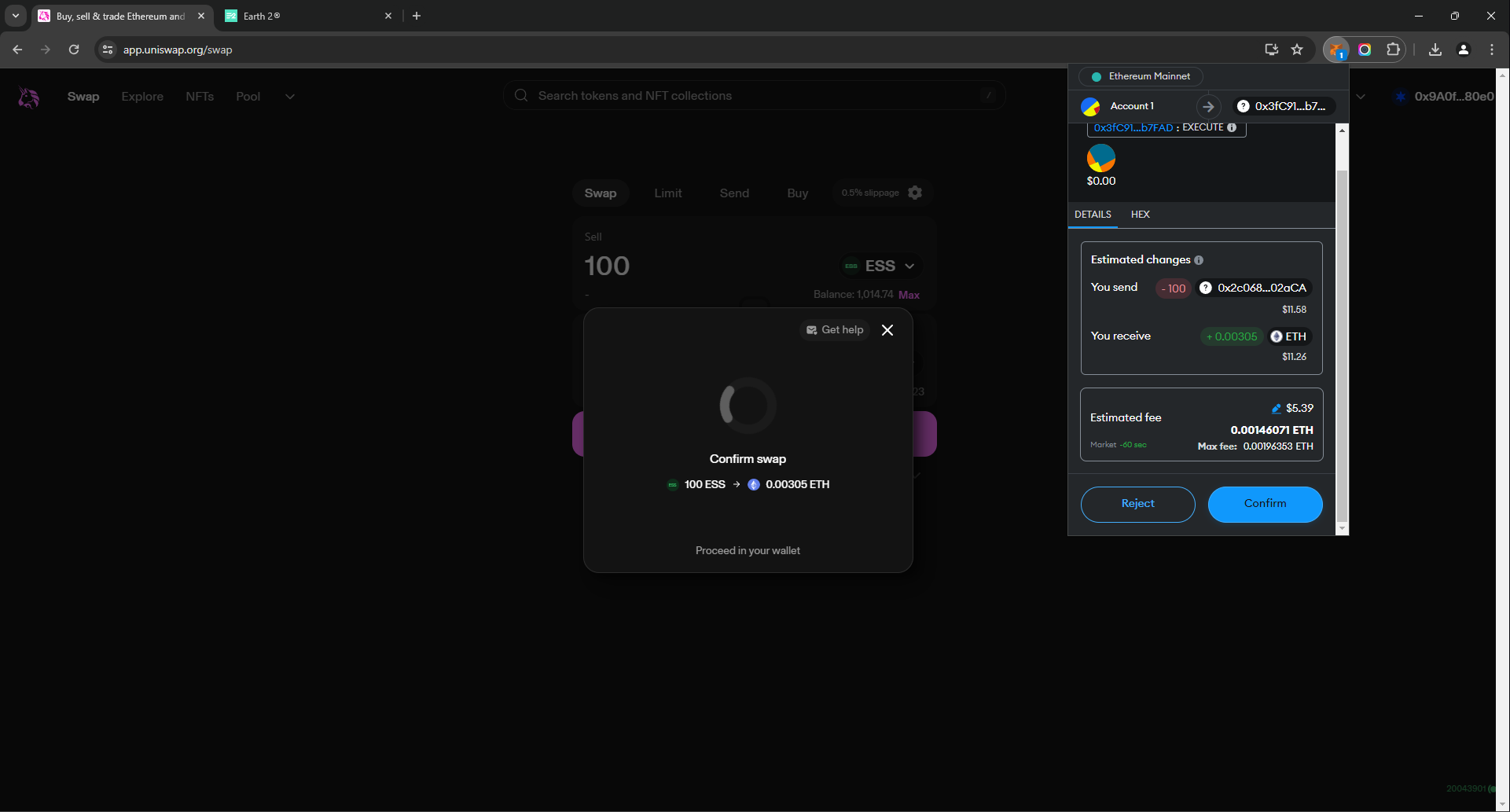
Task: Select the DETAILS tab in MetaMask
Action: coord(1093,215)
